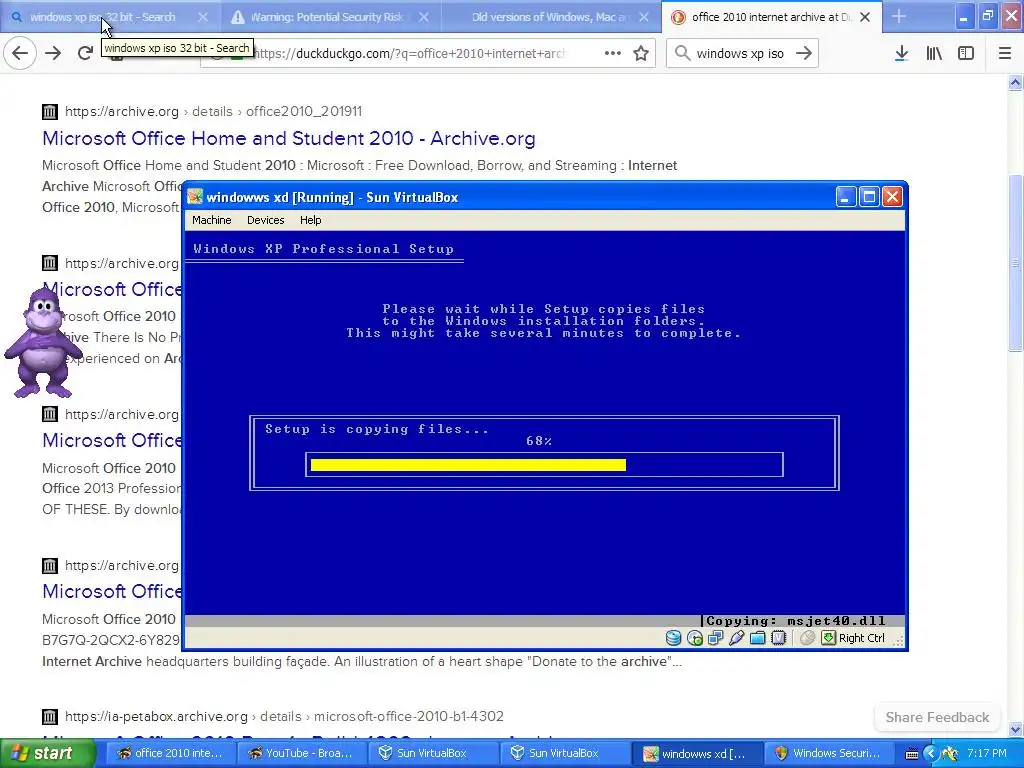
Task: Bookmark this page with the star icon
Action: pos(641,53)
